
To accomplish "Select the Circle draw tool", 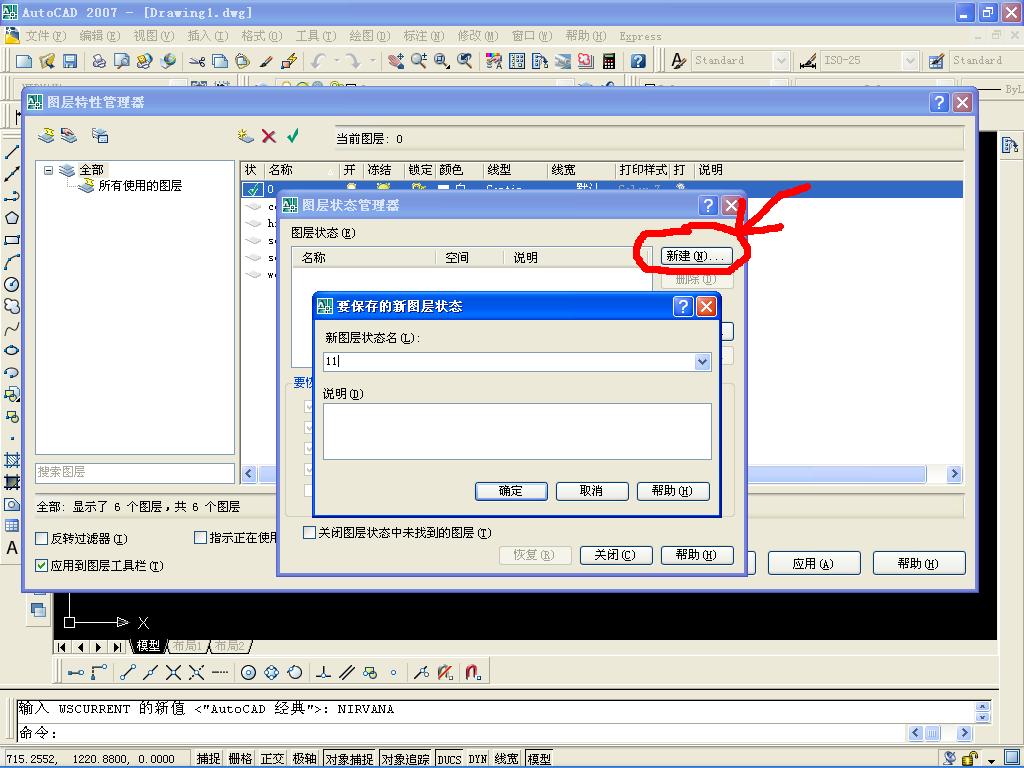I will [x=12, y=284].
